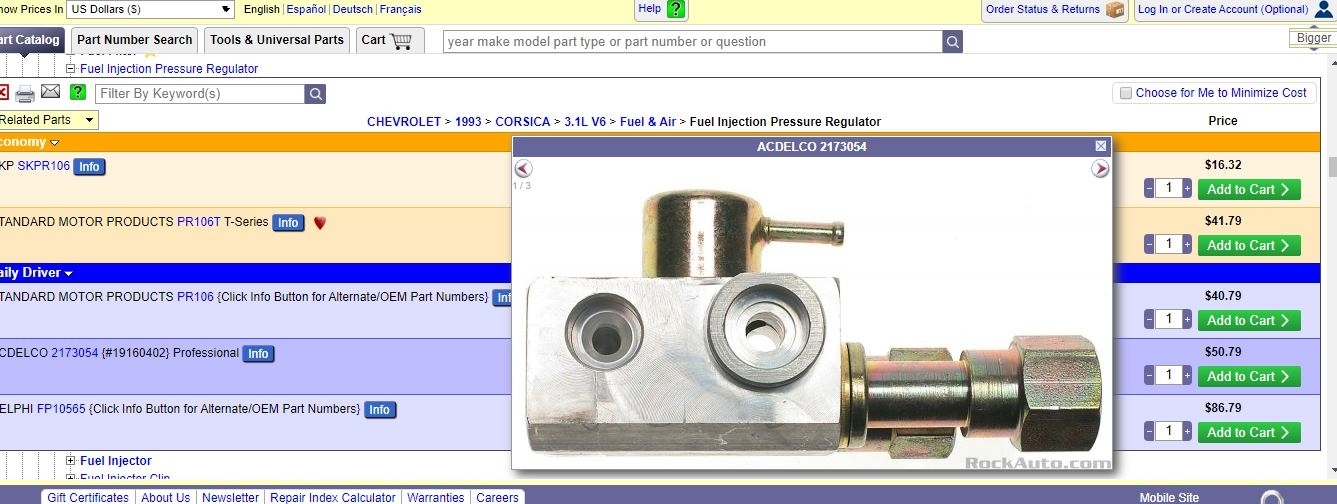Click the red heart next to PR106T T-Series
1337x504 pixels.
320,223
